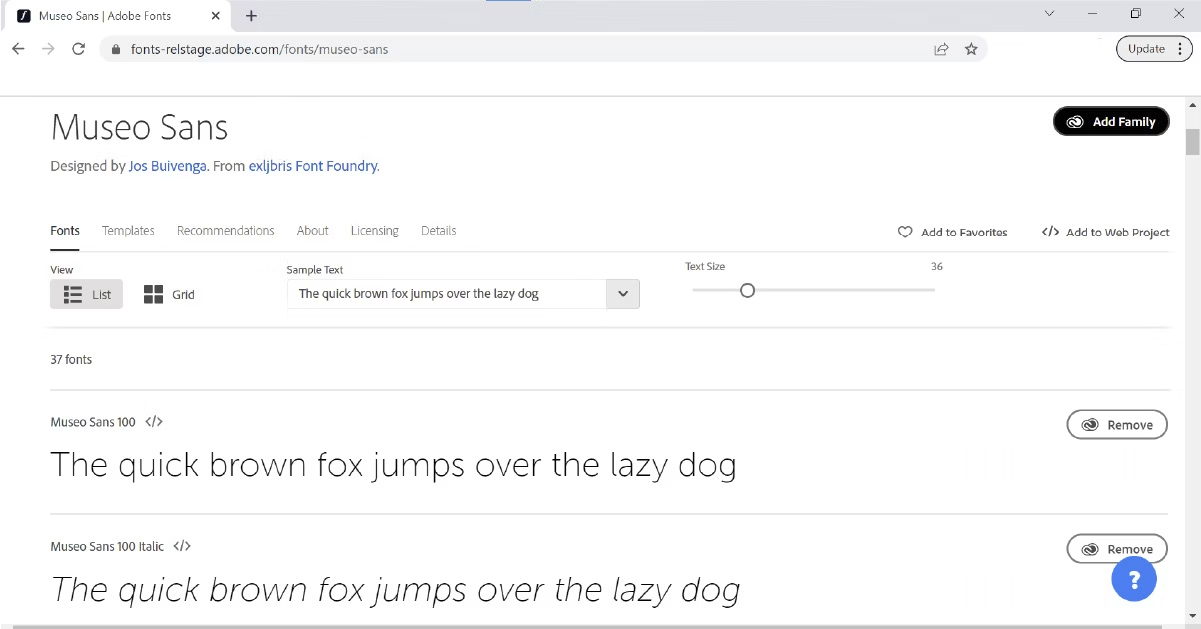The image size is (1201, 629).
Task: Add Museo Sans 100 to a web project
Action: pyautogui.click(x=152, y=421)
